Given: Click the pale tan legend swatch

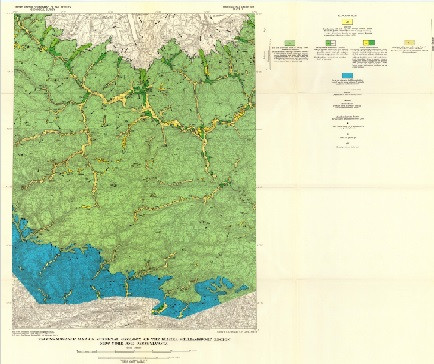Looking at the screenshot, I should coord(409,43).
